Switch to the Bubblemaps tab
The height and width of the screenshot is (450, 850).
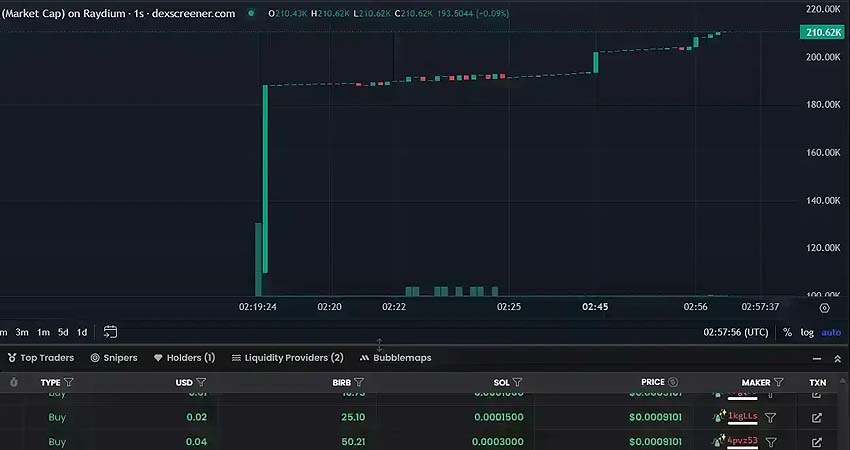click(395, 357)
